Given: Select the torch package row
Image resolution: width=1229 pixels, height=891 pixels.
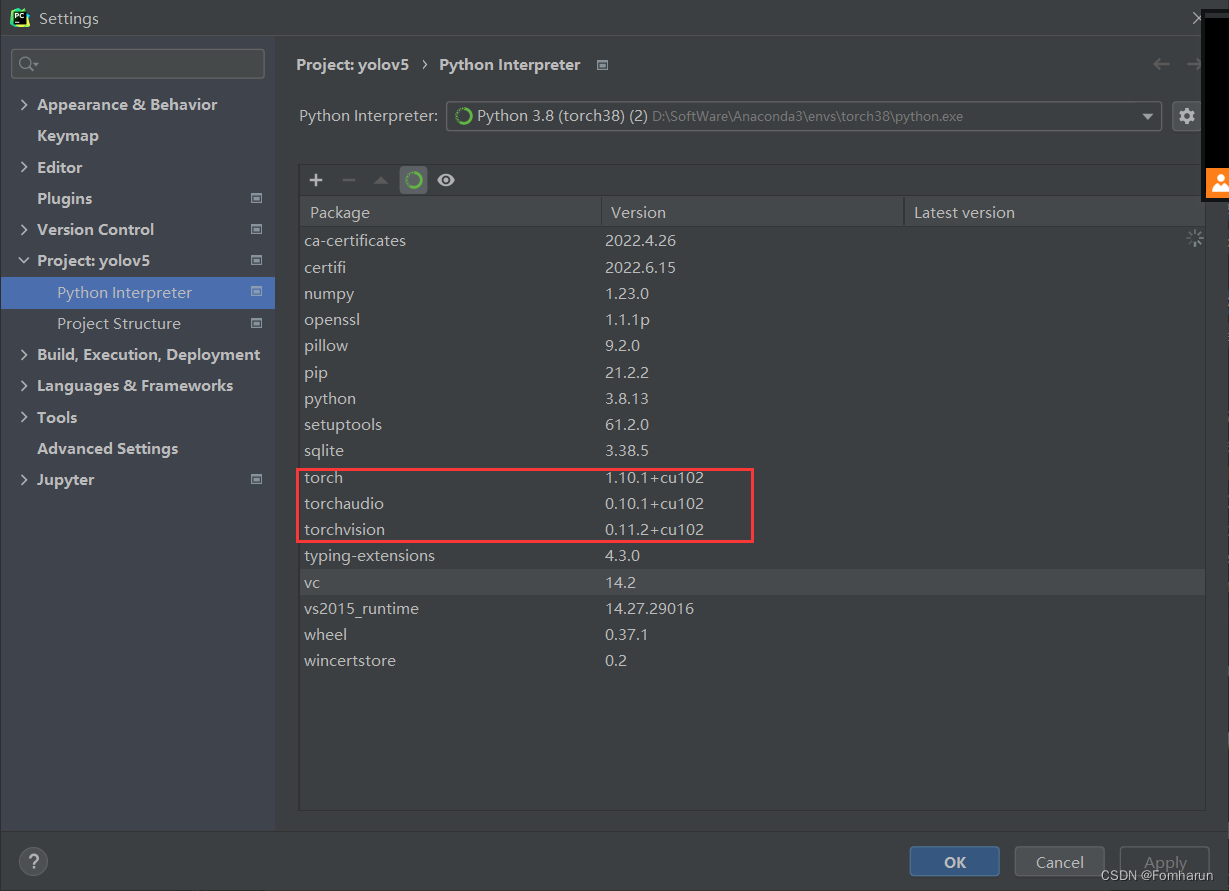Looking at the screenshot, I should [x=752, y=477].
